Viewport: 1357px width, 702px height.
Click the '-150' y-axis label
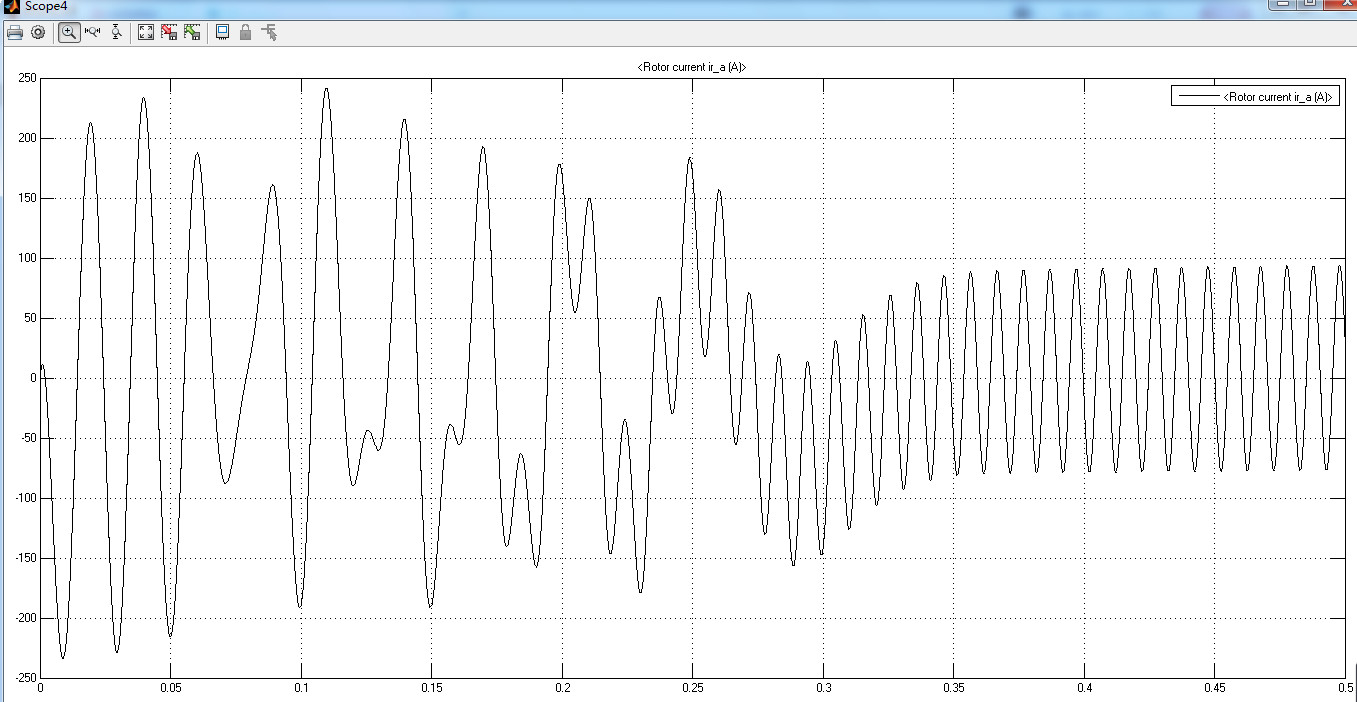pos(24,558)
